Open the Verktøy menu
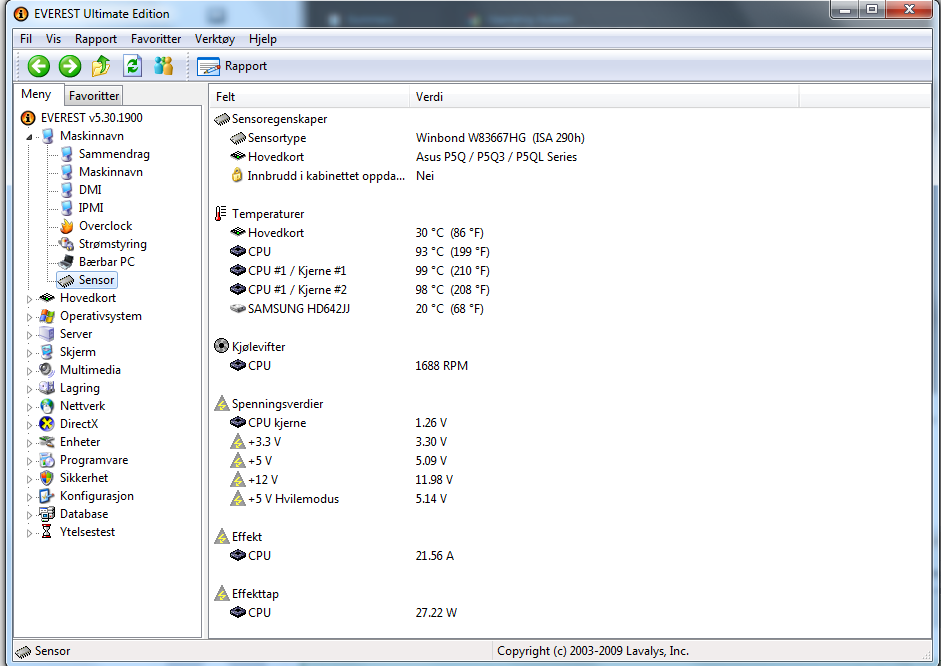This screenshot has height=667, width=942. tap(215, 39)
